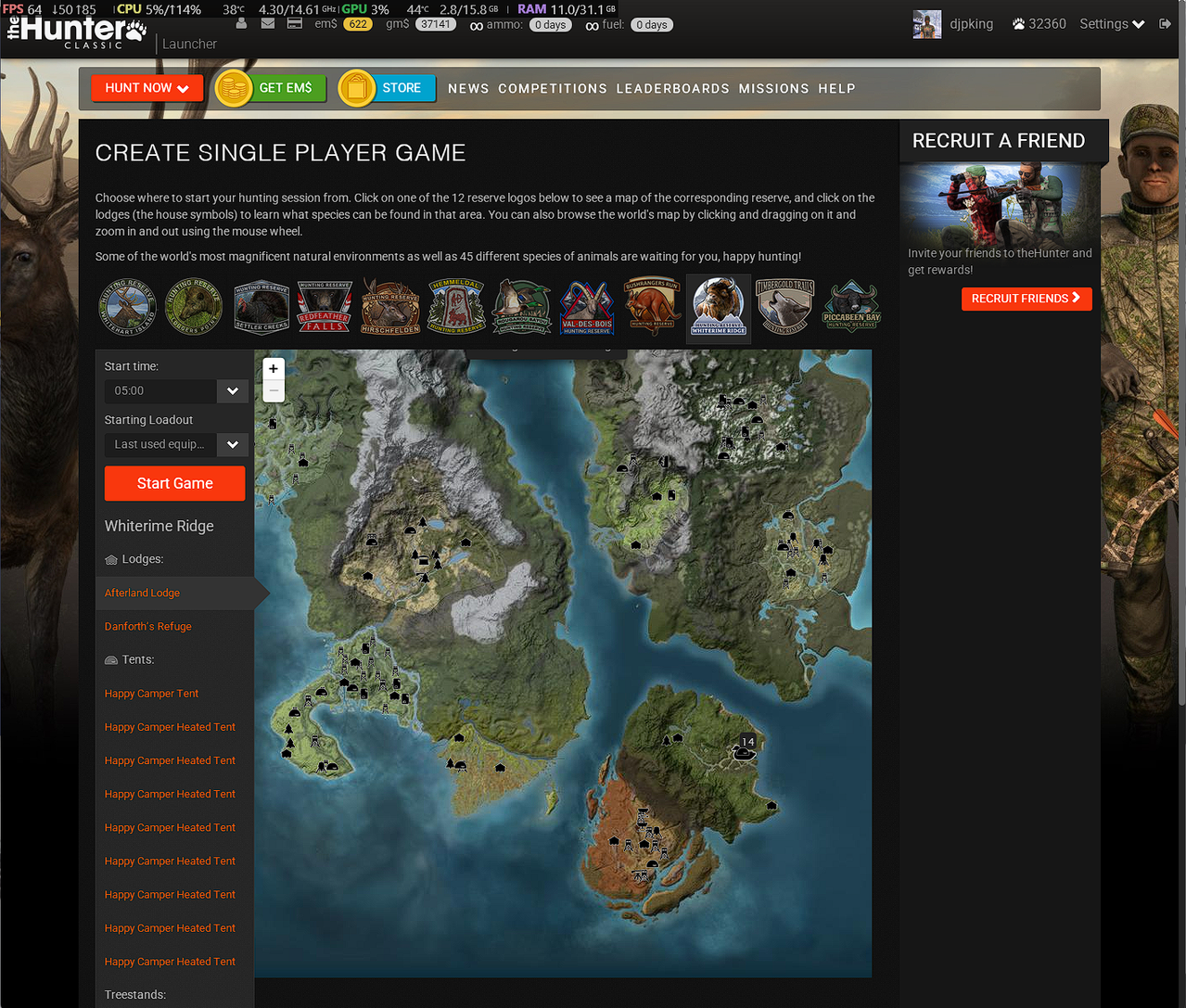The height and width of the screenshot is (1008, 1186).
Task: Click the djpking avatar picture
Action: (x=927, y=24)
